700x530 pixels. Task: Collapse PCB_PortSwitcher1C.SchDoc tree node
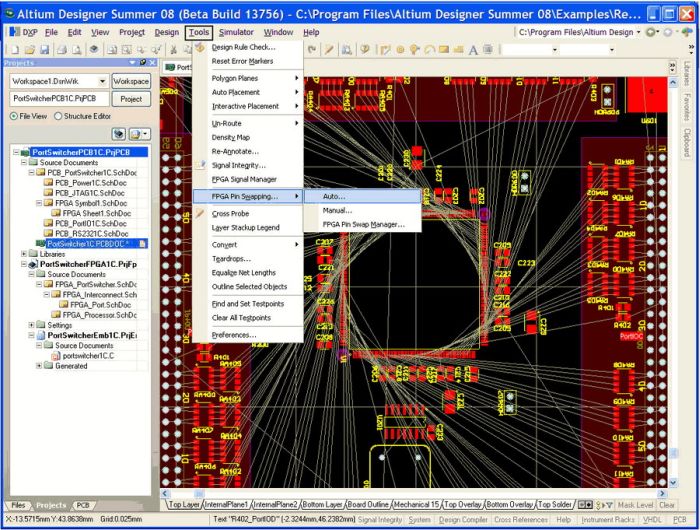pyautogui.click(x=32, y=172)
